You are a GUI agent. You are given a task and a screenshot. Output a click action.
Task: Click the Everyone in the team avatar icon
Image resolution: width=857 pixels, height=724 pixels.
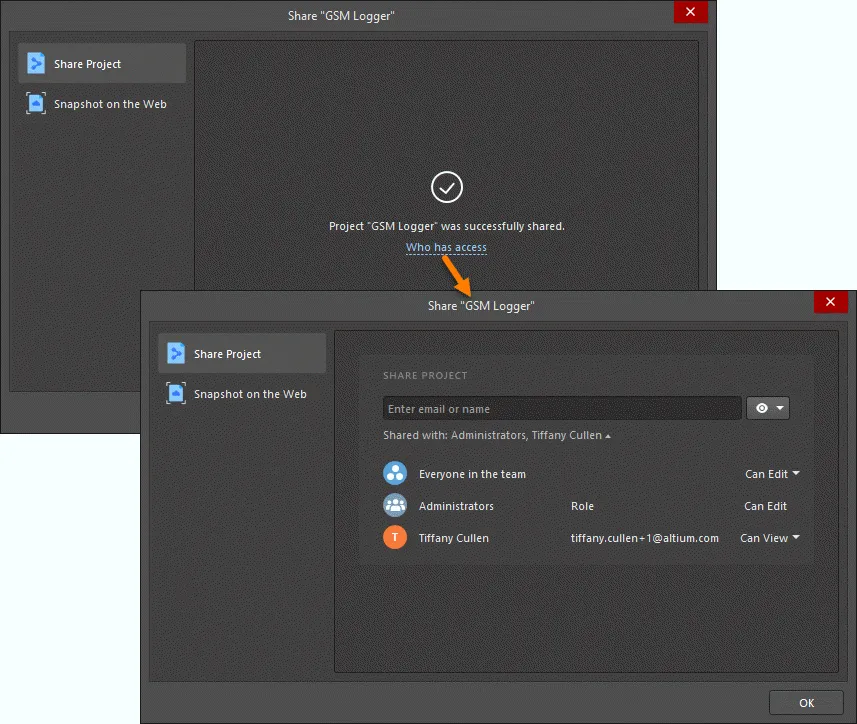[x=395, y=473]
